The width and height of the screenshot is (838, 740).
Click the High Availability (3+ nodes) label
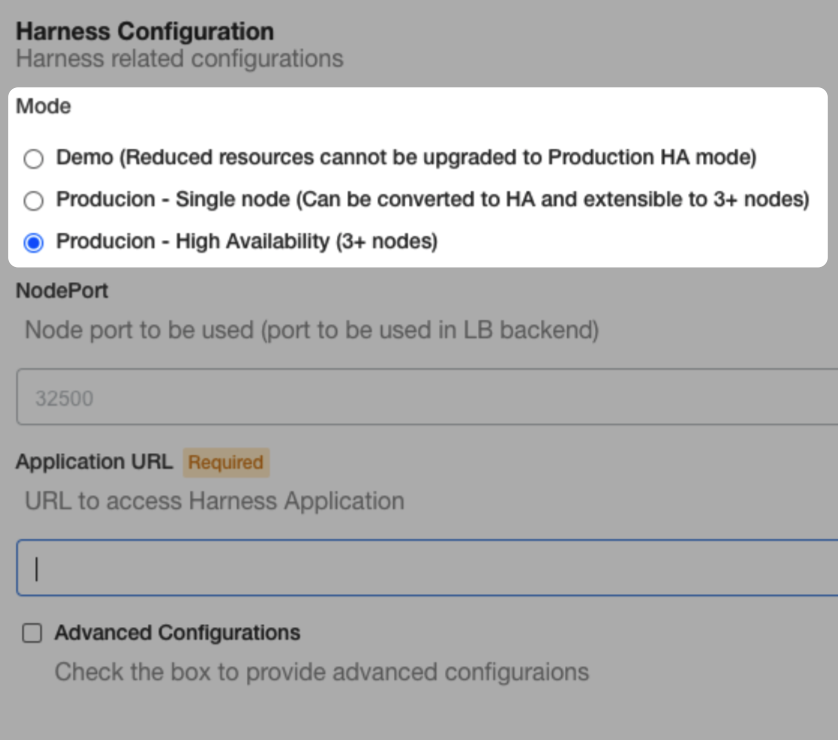247,242
